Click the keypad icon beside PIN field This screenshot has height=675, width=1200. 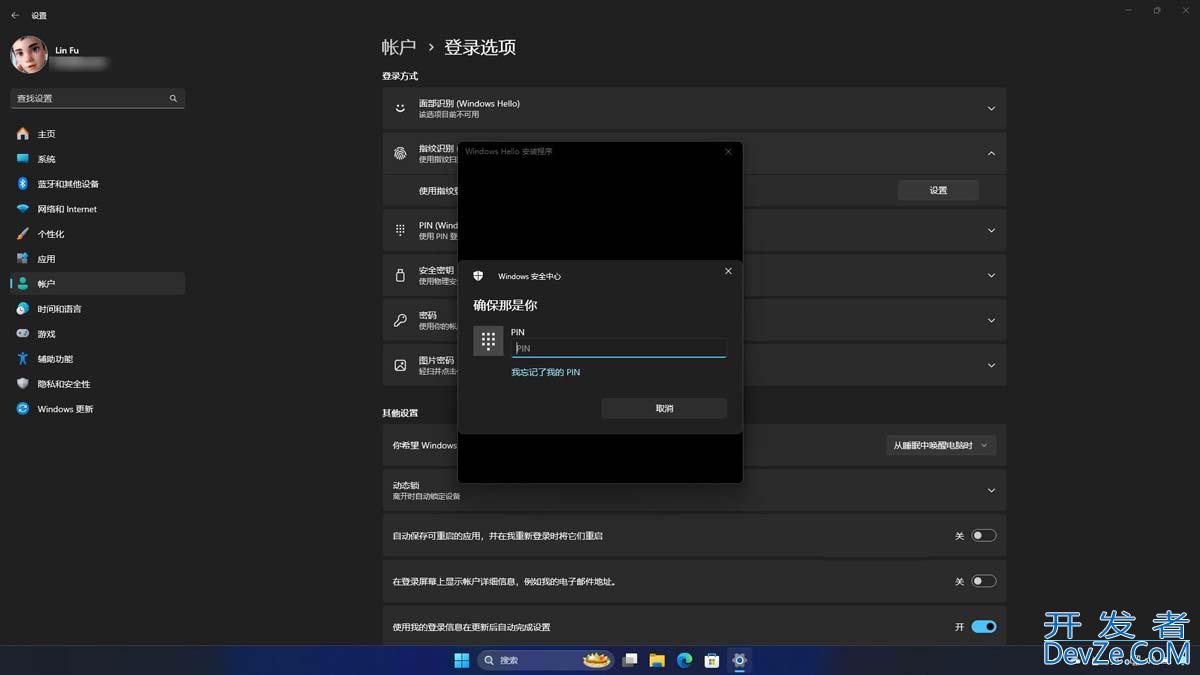[488, 341]
